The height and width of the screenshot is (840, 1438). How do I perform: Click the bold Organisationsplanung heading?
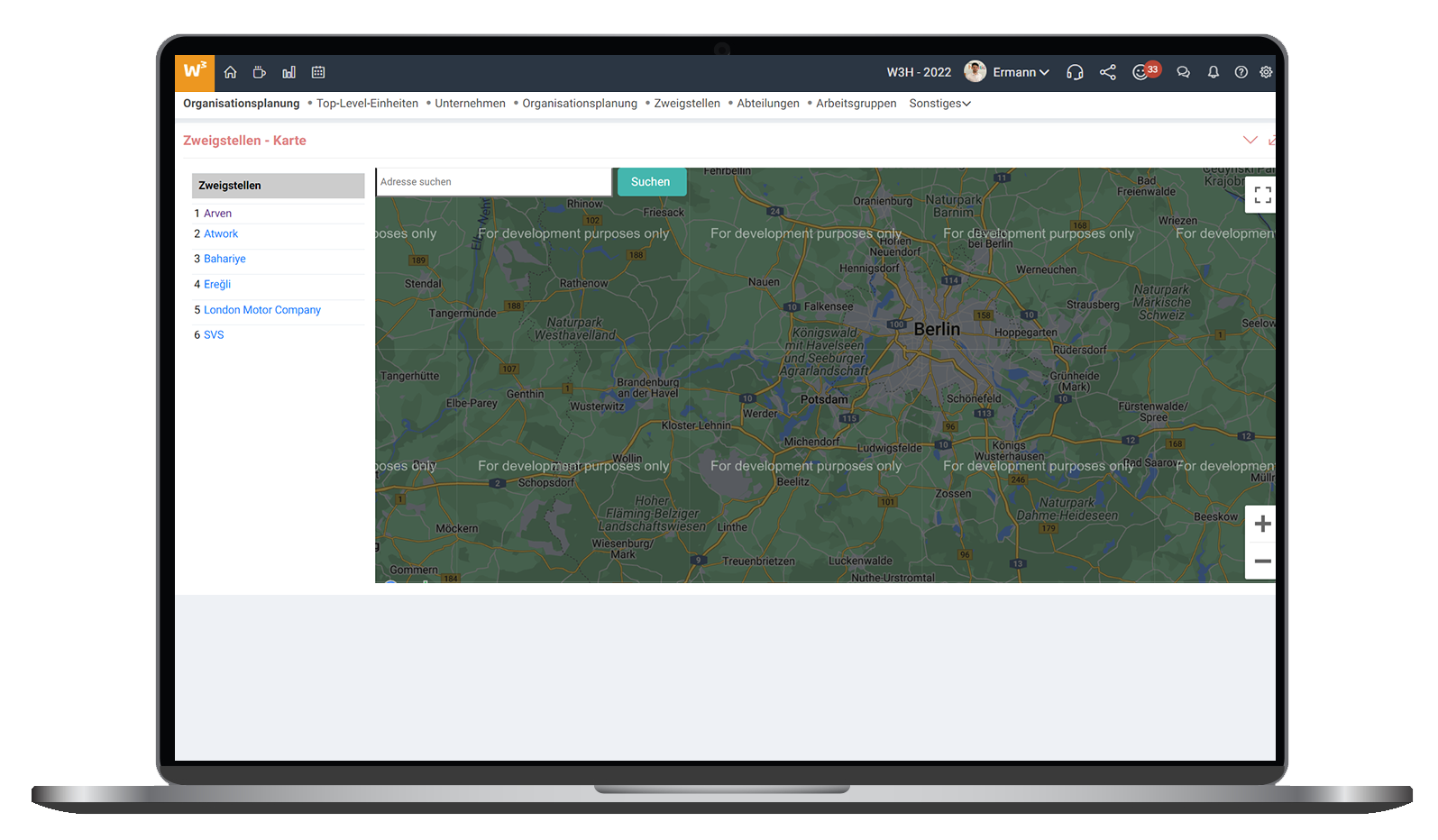click(x=241, y=104)
